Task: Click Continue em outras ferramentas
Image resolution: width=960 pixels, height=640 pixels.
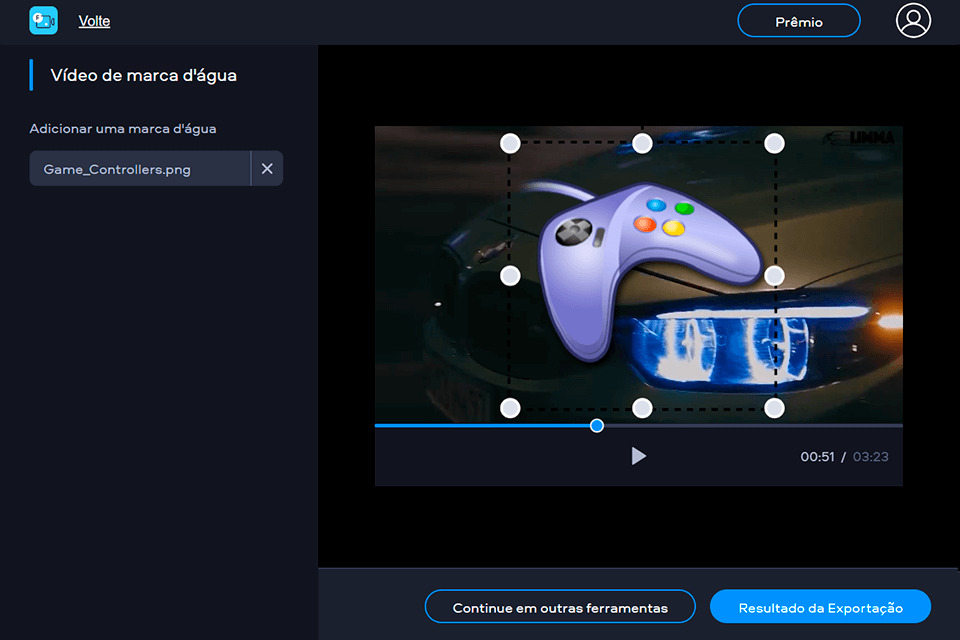Action: (560, 606)
